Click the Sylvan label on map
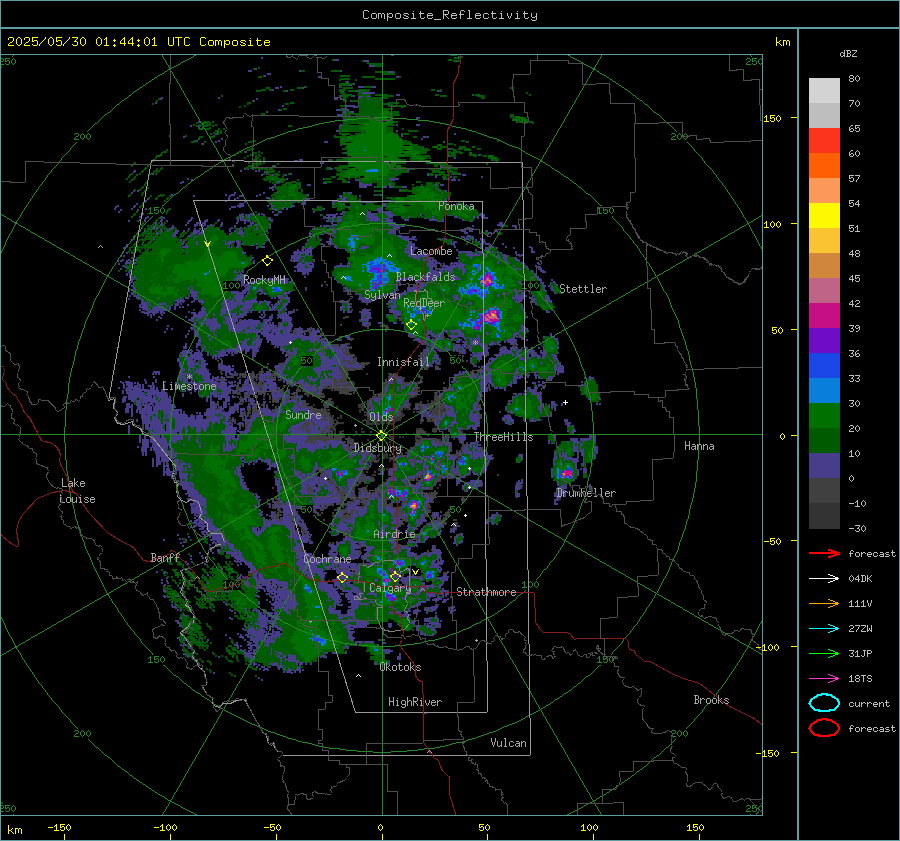Image resolution: width=900 pixels, height=841 pixels. point(382,295)
